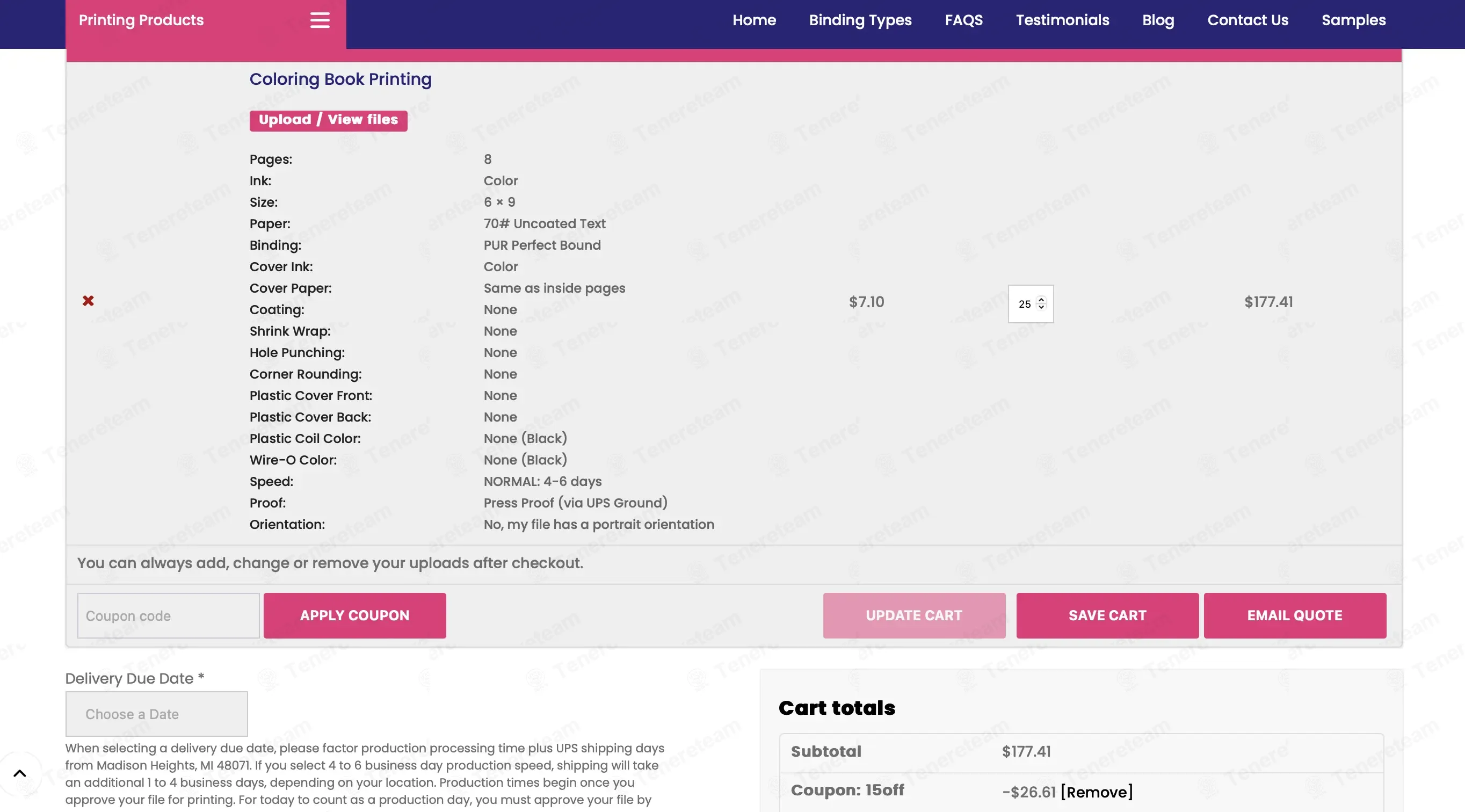This screenshot has width=1465, height=812.
Task: Open the Printing Products hamburger menu
Action: tap(320, 20)
